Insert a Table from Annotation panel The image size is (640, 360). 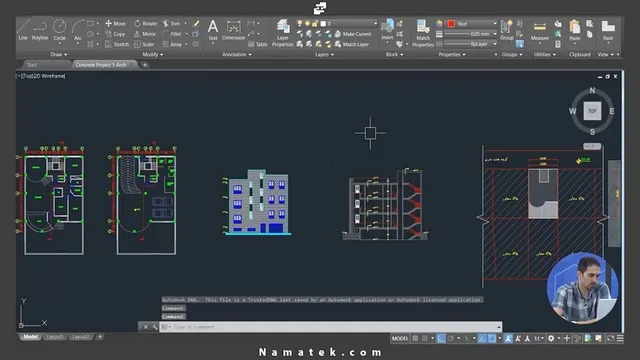tap(258, 44)
